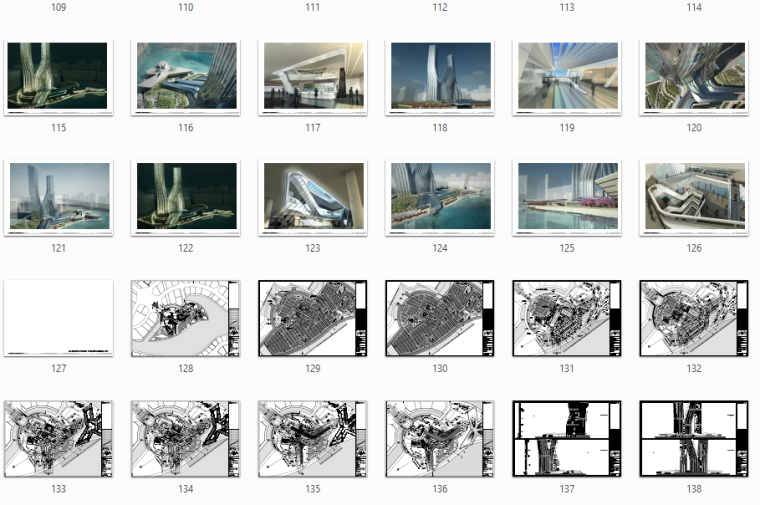
Task: Click page number label 130
Action: pyautogui.click(x=440, y=368)
